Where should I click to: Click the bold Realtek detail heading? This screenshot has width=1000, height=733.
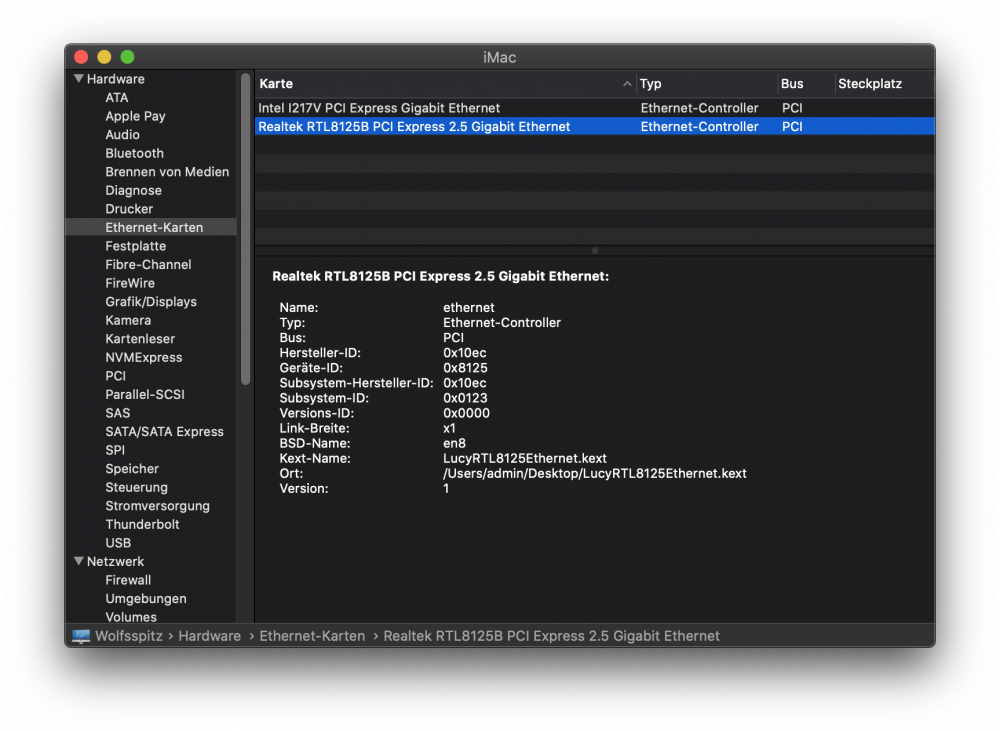[440, 276]
